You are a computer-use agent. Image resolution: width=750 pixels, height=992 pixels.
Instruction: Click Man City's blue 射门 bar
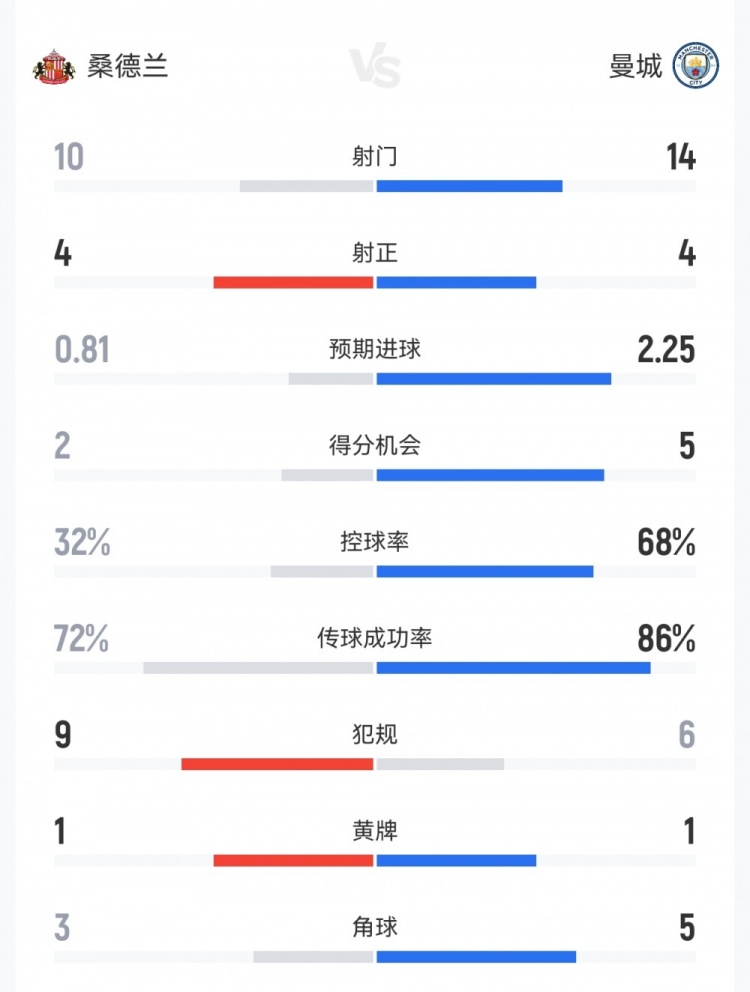[x=469, y=186]
